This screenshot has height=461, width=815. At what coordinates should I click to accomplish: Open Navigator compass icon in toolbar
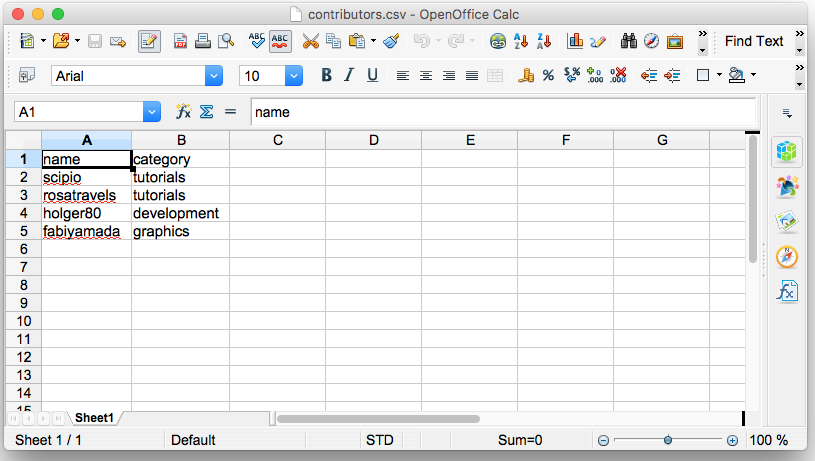(651, 41)
